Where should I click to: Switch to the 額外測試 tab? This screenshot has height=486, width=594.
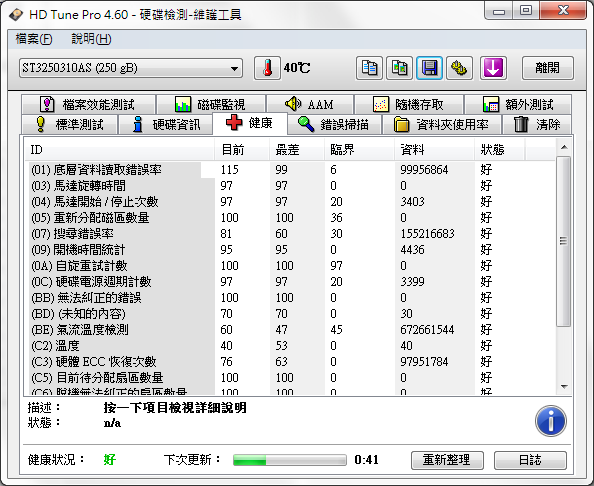pos(518,104)
